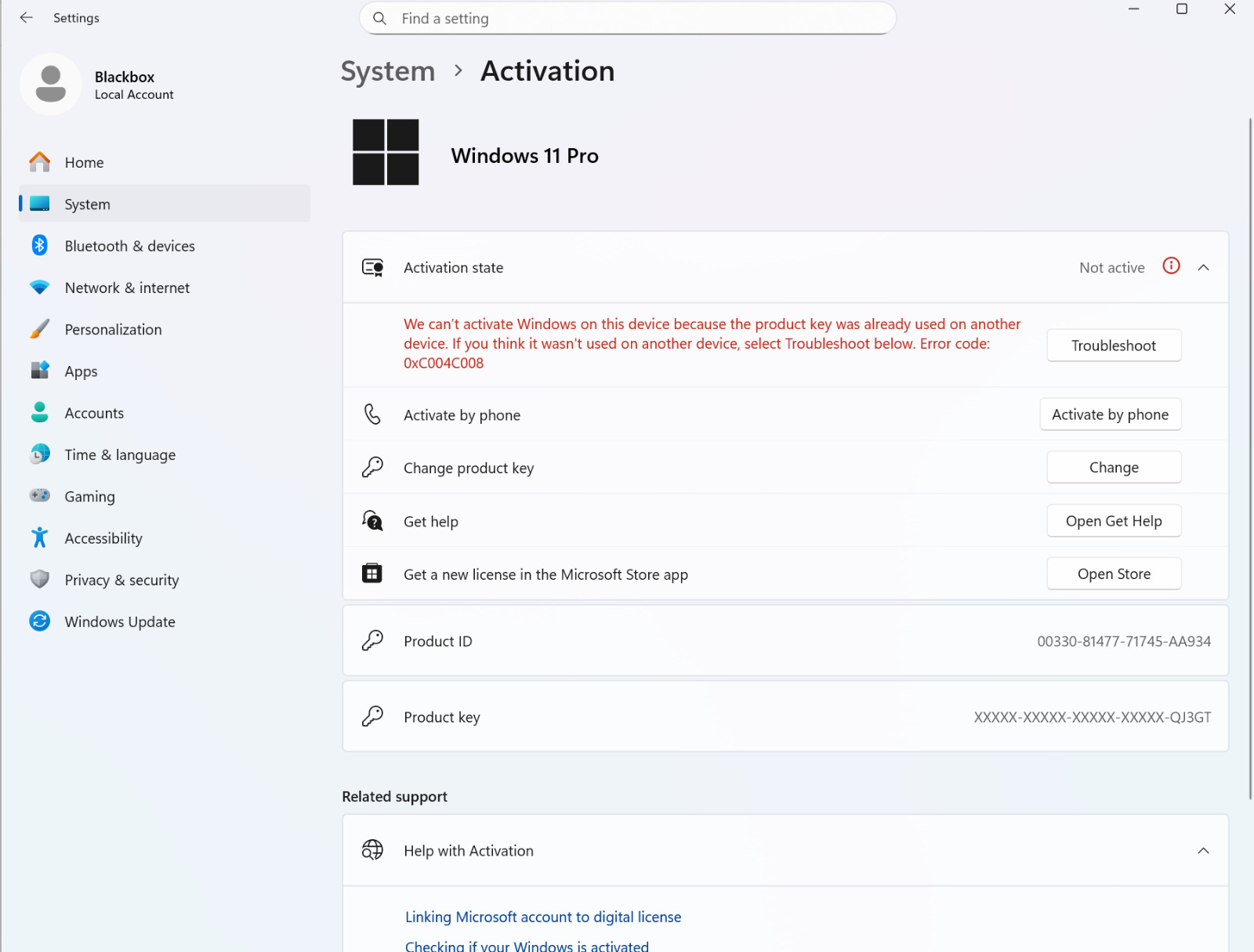The width and height of the screenshot is (1254, 952).
Task: Click the Apps icon in sidebar
Action: point(40,371)
